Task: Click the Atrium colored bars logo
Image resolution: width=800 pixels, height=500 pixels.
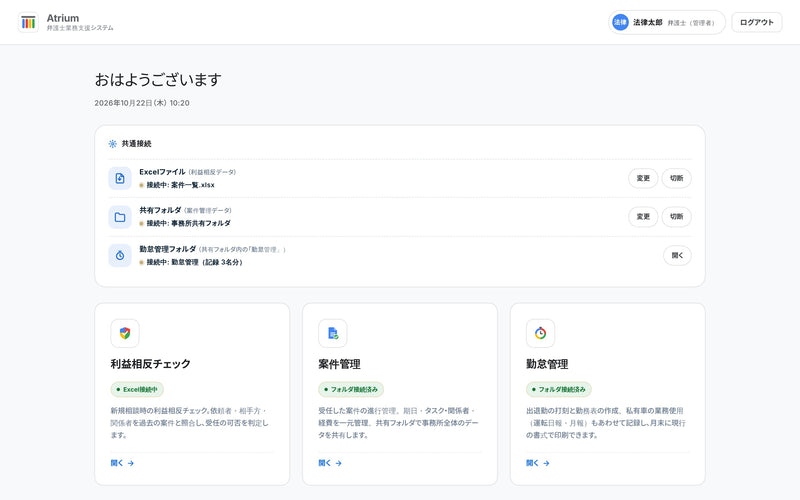Action: [29, 22]
